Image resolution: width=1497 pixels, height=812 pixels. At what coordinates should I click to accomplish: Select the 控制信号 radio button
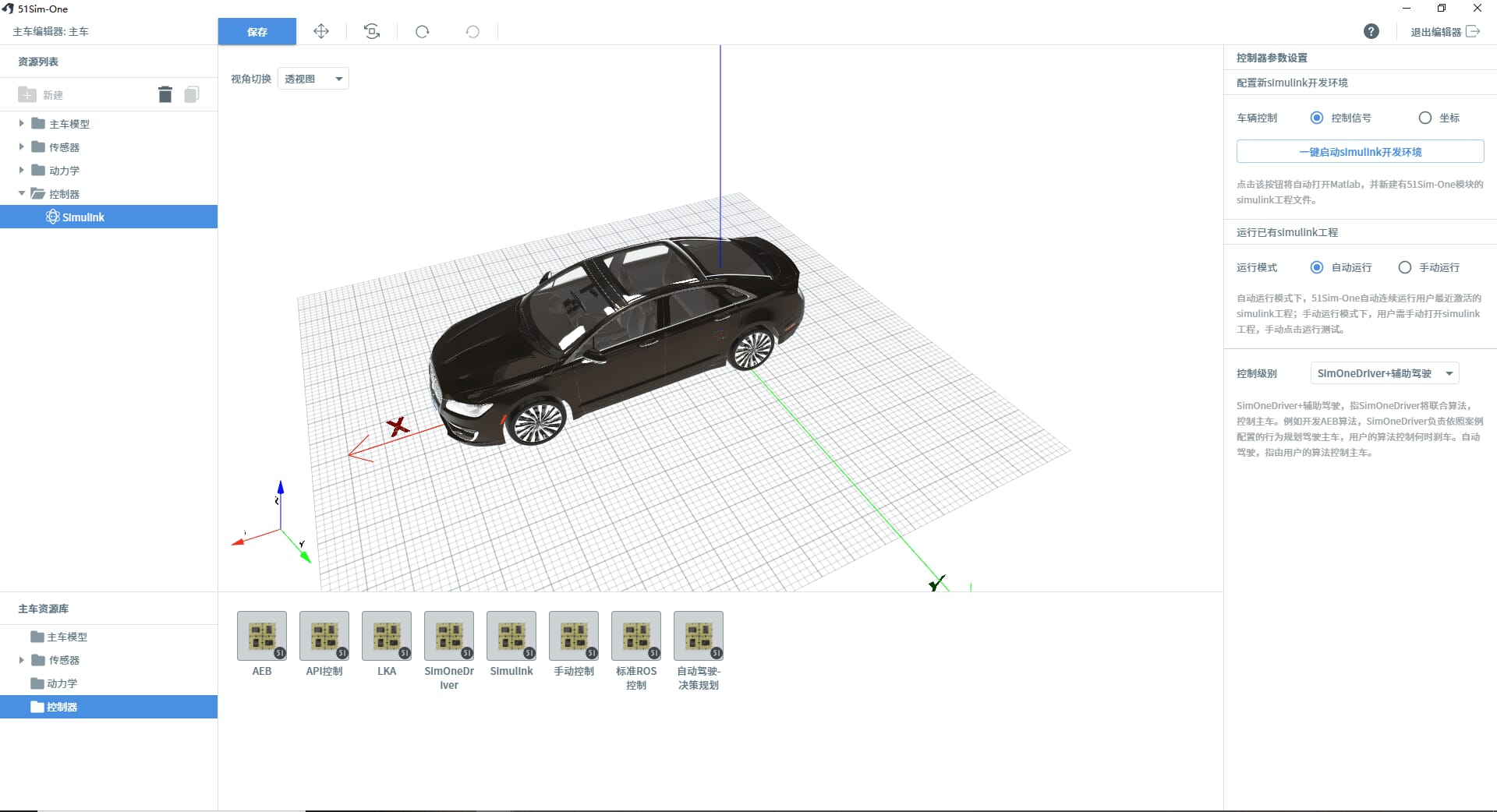[x=1317, y=118]
